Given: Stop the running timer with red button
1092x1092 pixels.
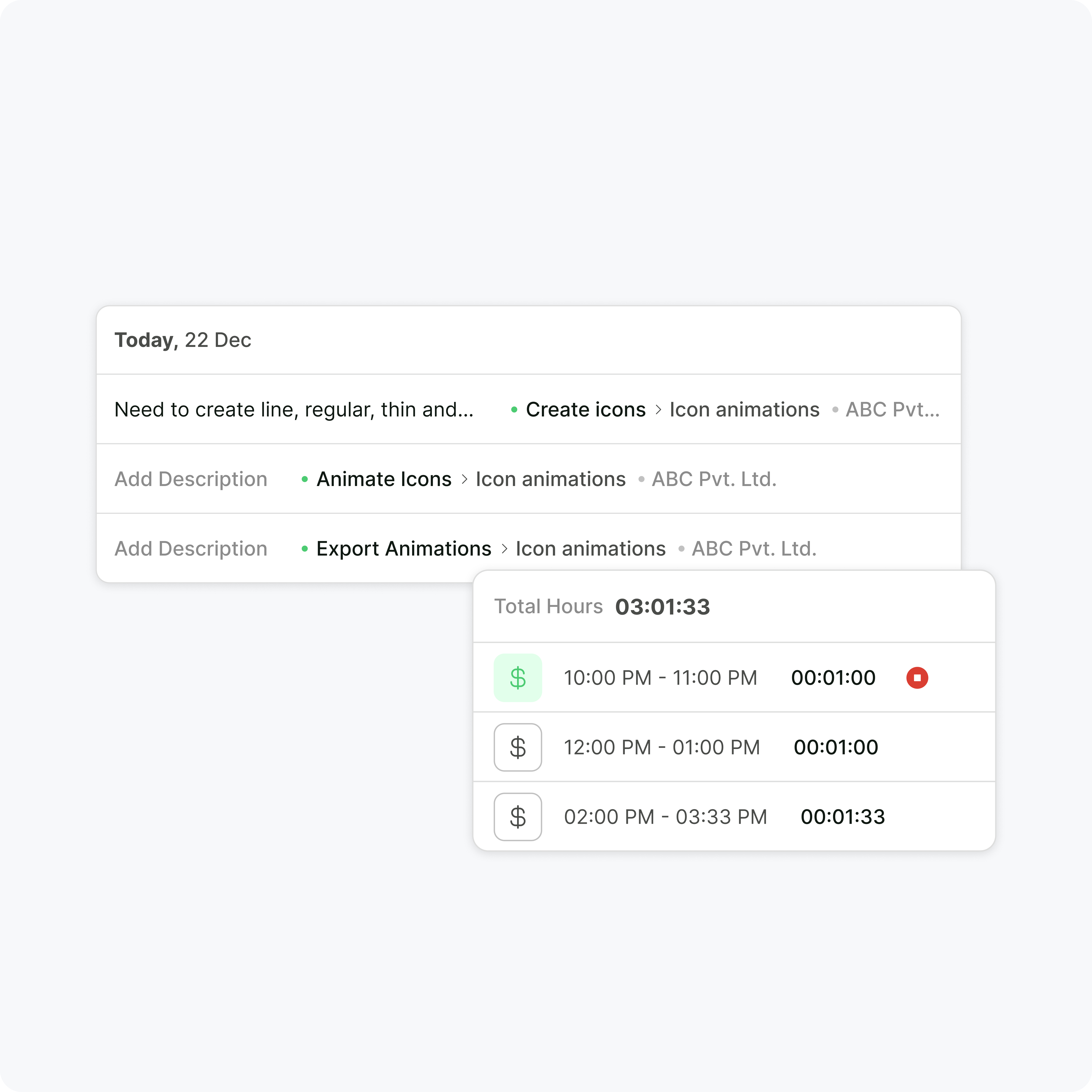Looking at the screenshot, I should click(917, 678).
